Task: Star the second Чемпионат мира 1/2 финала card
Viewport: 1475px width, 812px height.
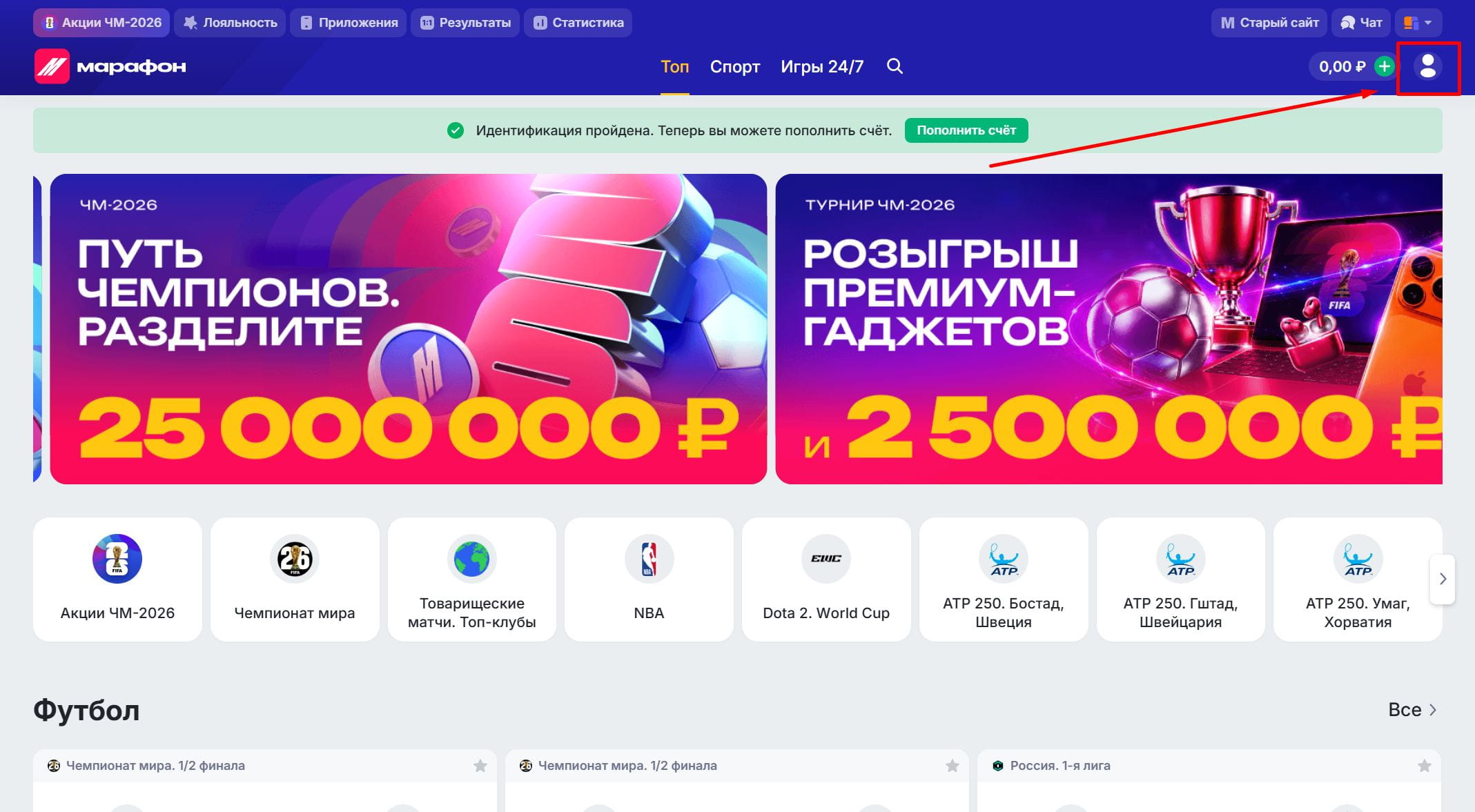Action: (953, 766)
